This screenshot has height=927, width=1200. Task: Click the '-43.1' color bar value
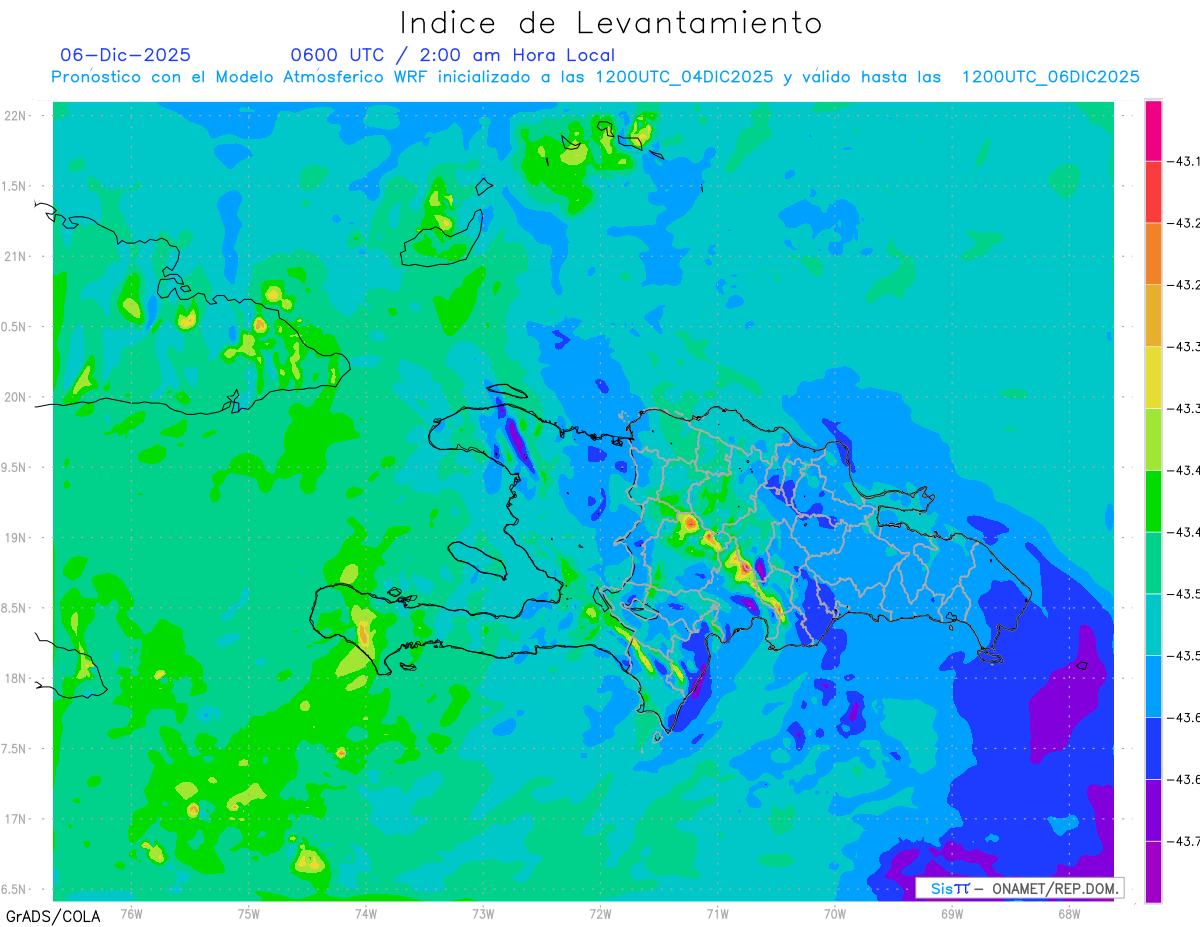(1184, 161)
